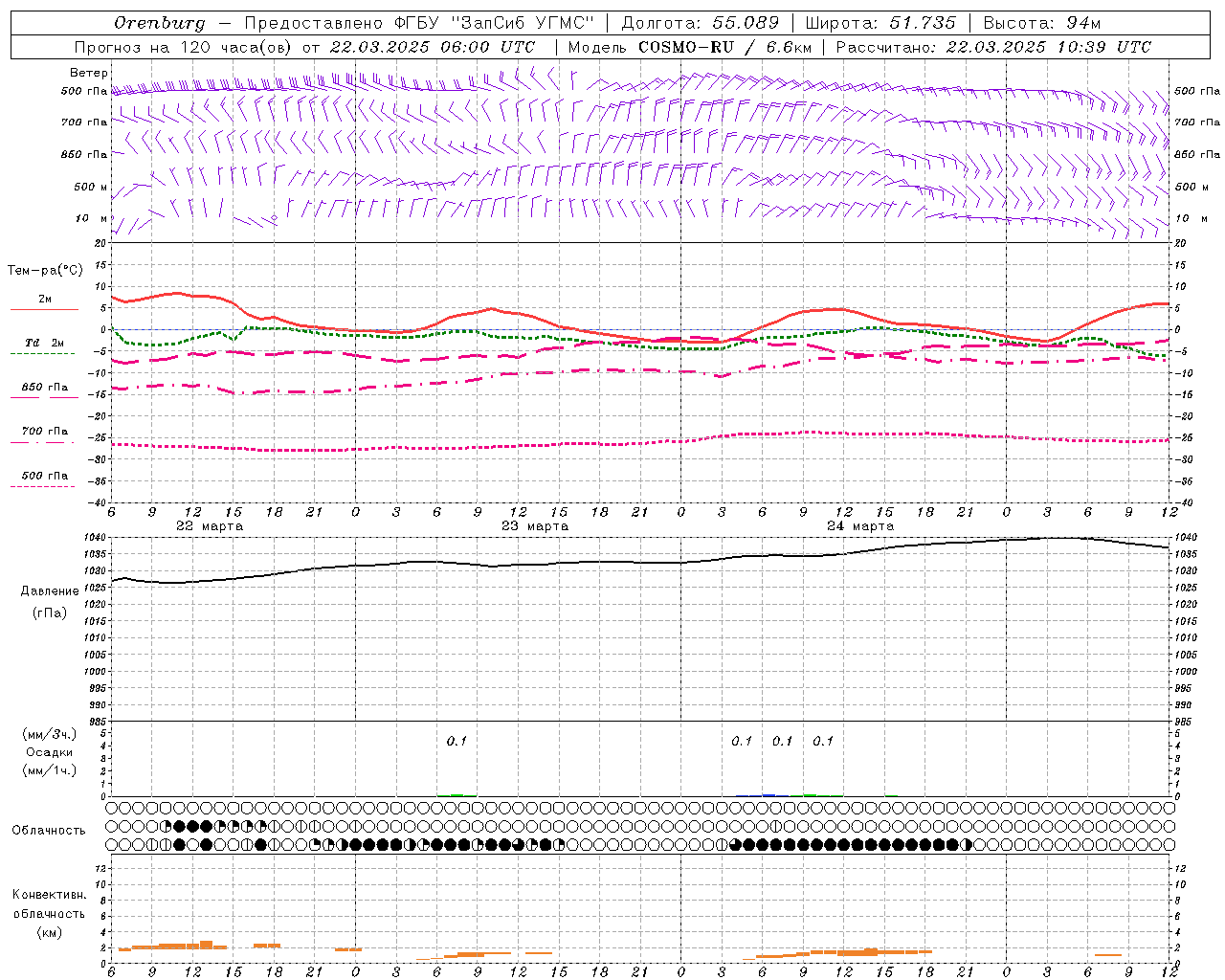The width and height of the screenshot is (1225, 980).
Task: Click the red 2м temperature legend line
Action: point(44,310)
